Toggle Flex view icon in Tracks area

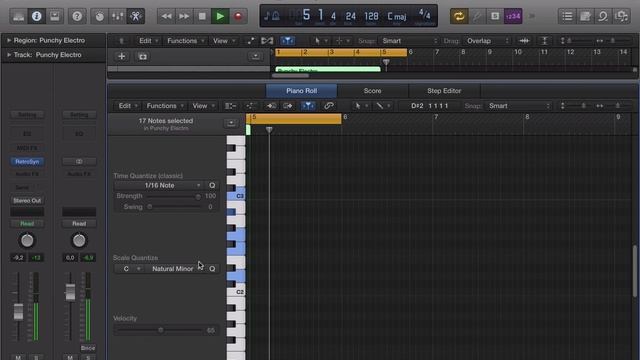click(267, 41)
